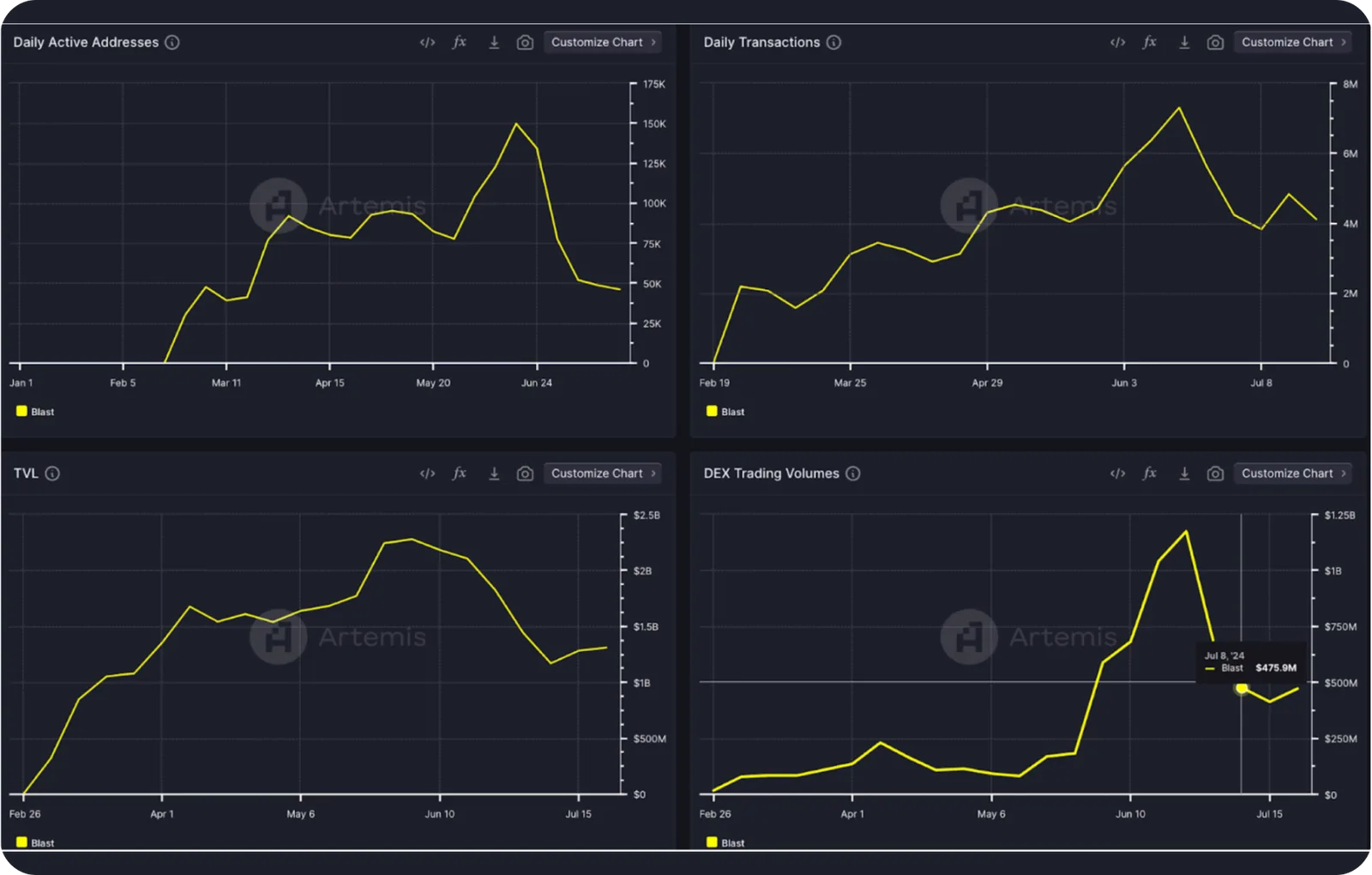
Task: Open formula editor for TVL chart
Action: pos(460,474)
